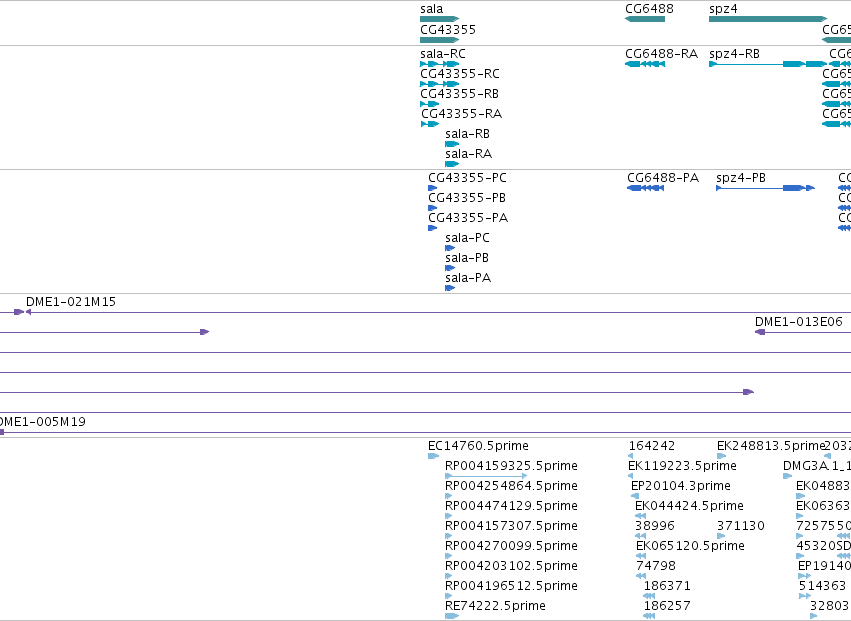The height and width of the screenshot is (621, 851).
Task: Select the EC14760.5prime EST label
Action: [x=478, y=446]
